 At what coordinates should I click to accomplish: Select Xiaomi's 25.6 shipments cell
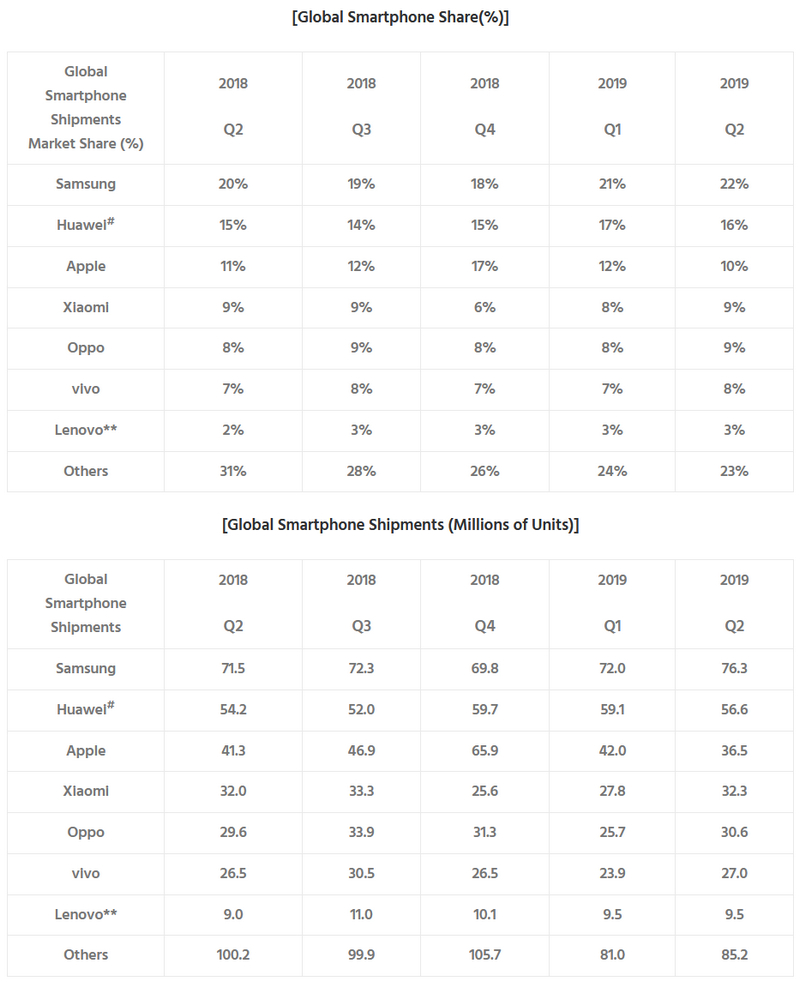point(484,791)
